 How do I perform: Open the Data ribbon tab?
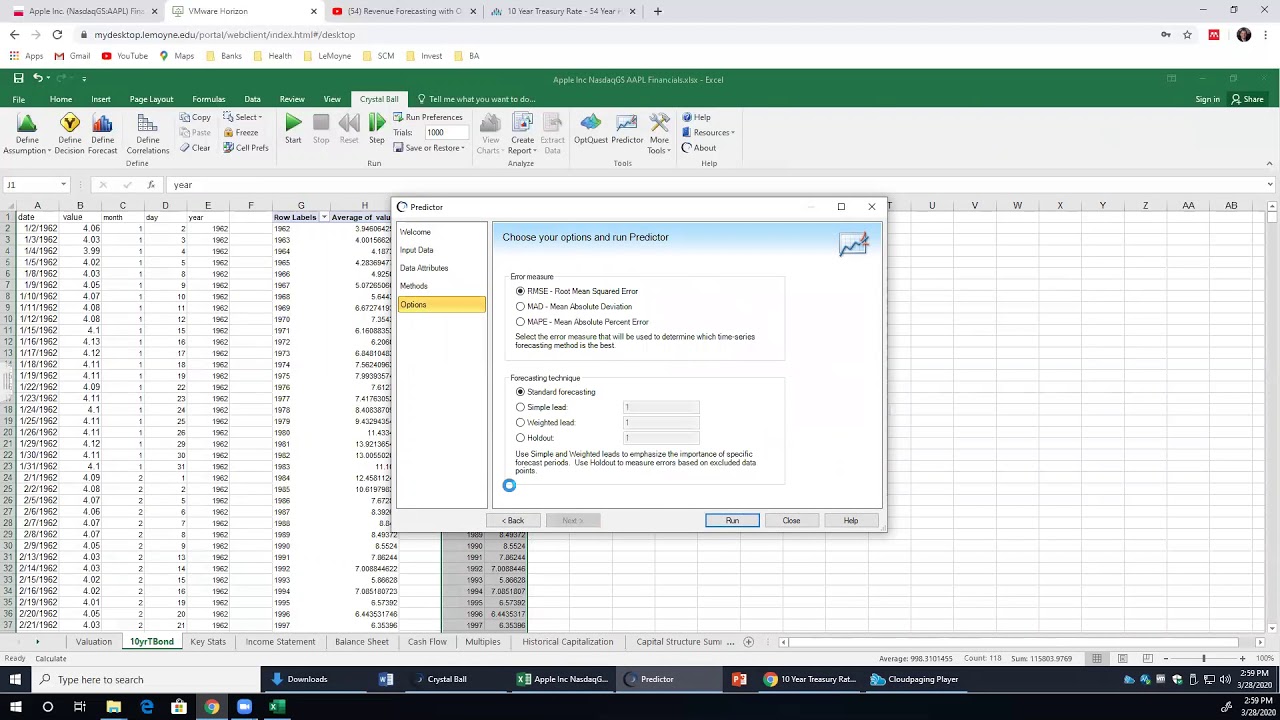coord(252,99)
